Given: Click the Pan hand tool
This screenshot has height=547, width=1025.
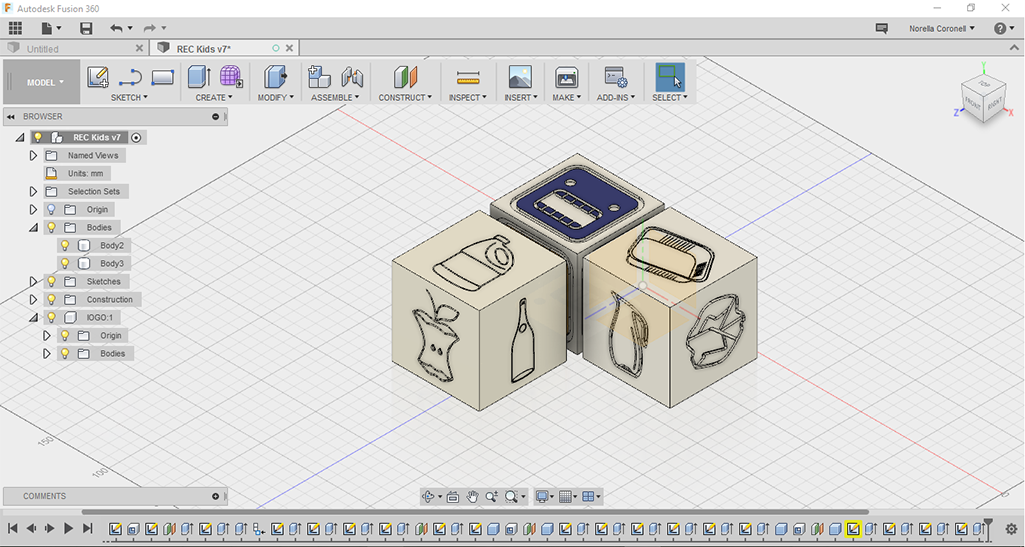Looking at the screenshot, I should 473,497.
